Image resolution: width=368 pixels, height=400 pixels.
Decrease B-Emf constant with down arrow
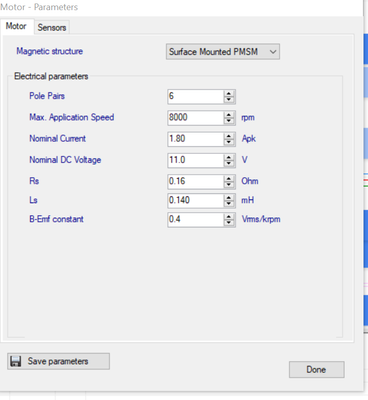(229, 223)
